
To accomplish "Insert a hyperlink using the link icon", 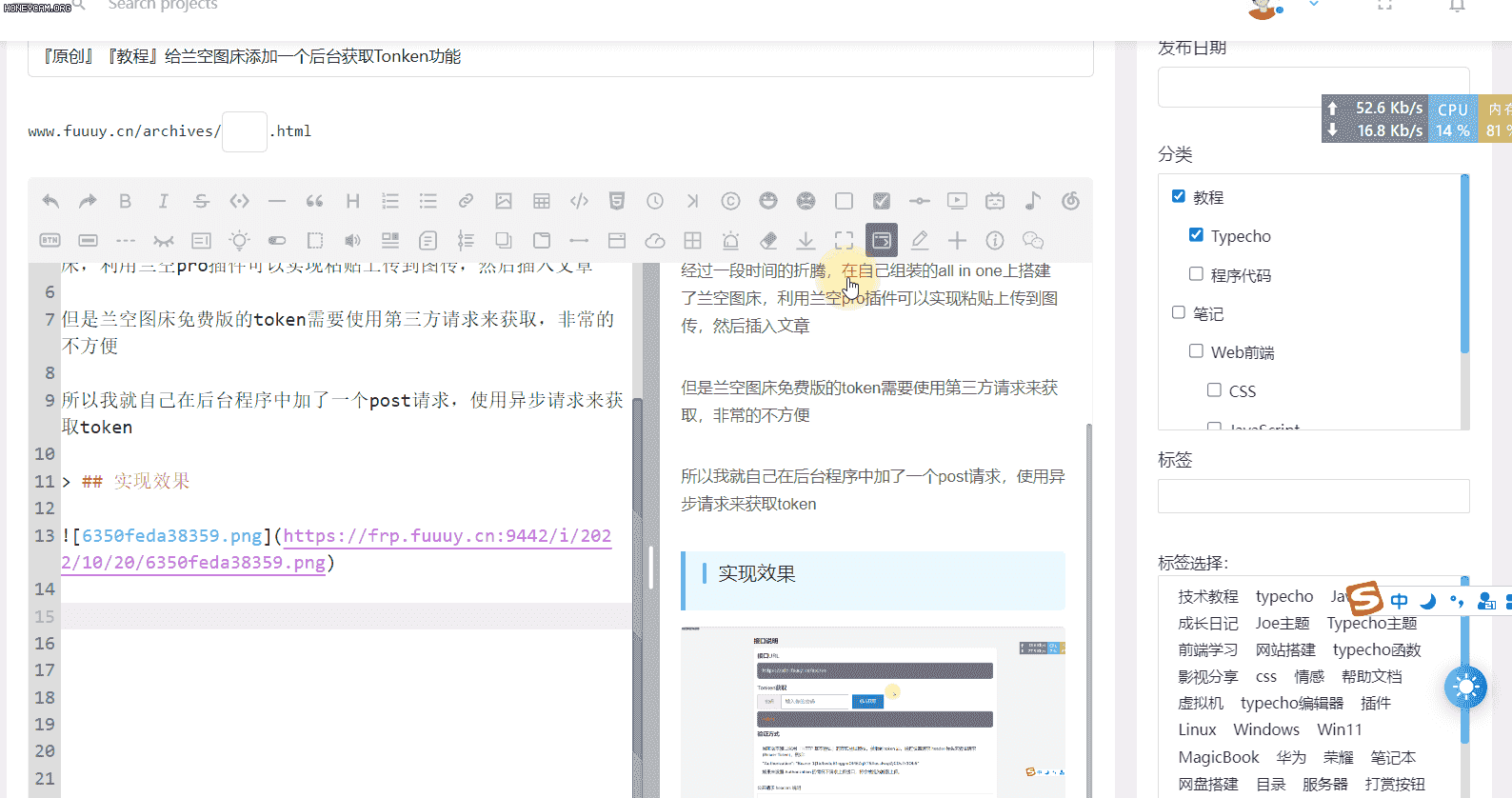I will (x=466, y=201).
